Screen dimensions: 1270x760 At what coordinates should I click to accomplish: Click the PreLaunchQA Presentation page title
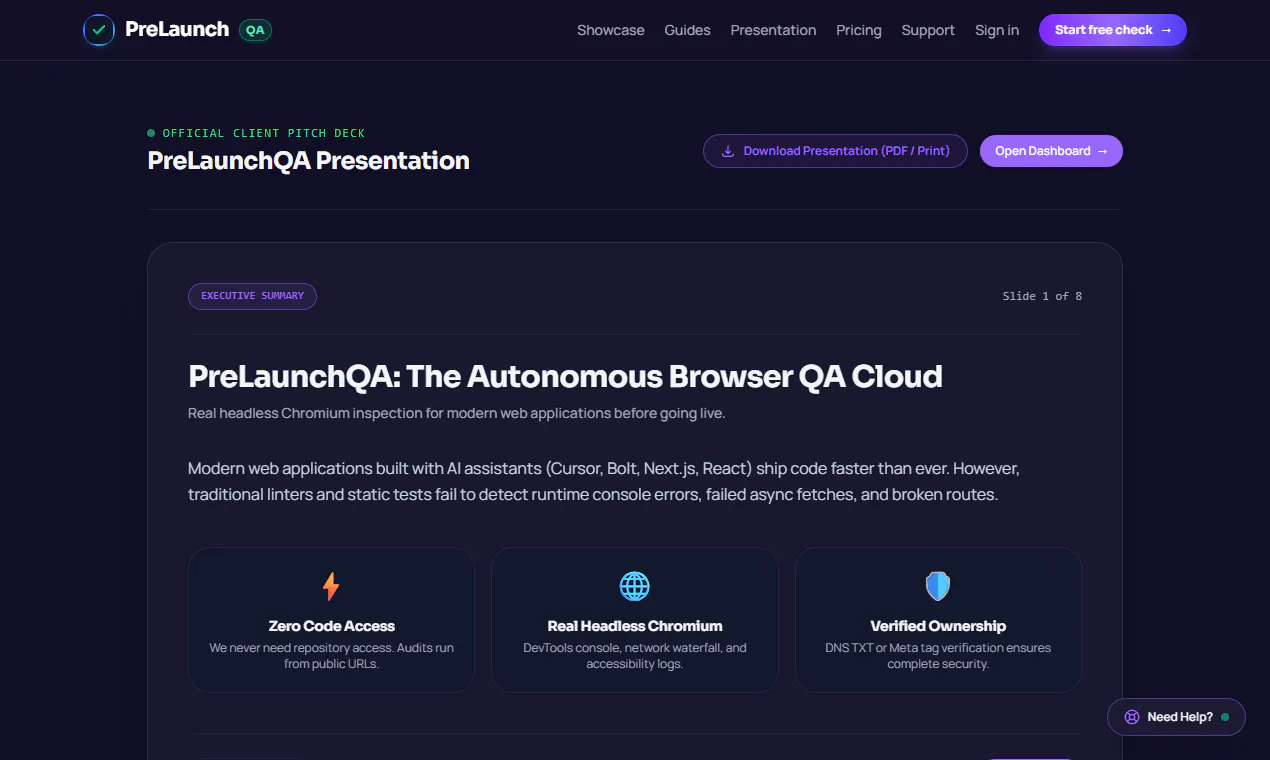pyautogui.click(x=308, y=161)
